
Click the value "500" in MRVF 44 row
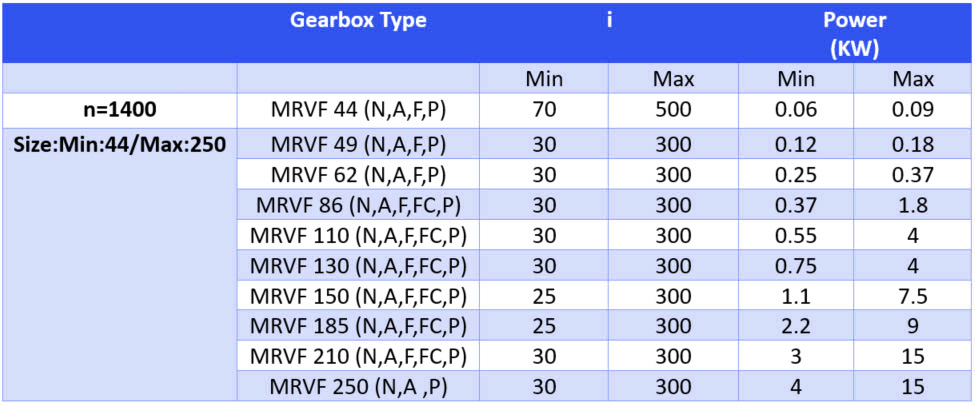pos(673,110)
